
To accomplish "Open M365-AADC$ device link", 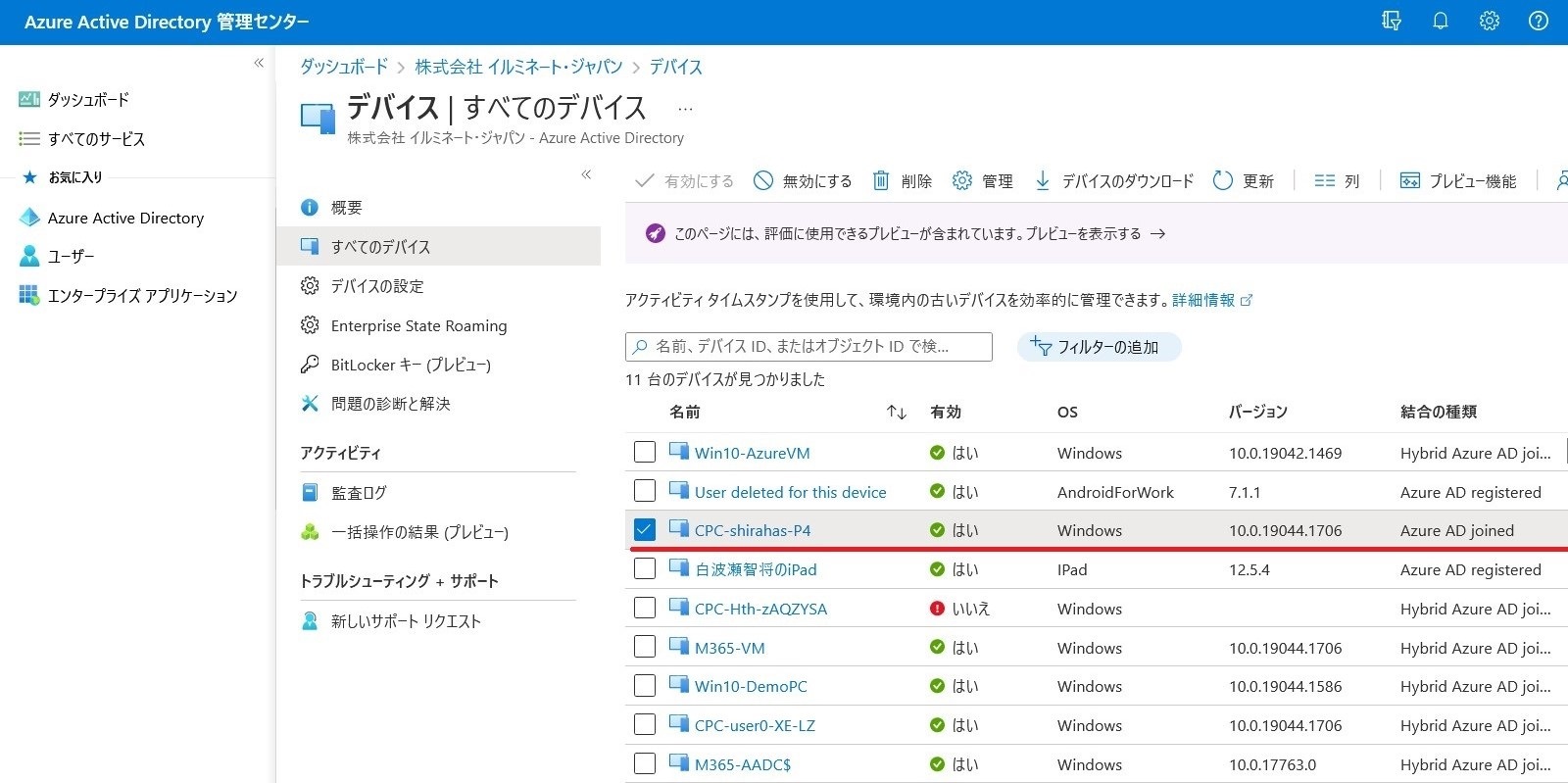I will pos(742,764).
